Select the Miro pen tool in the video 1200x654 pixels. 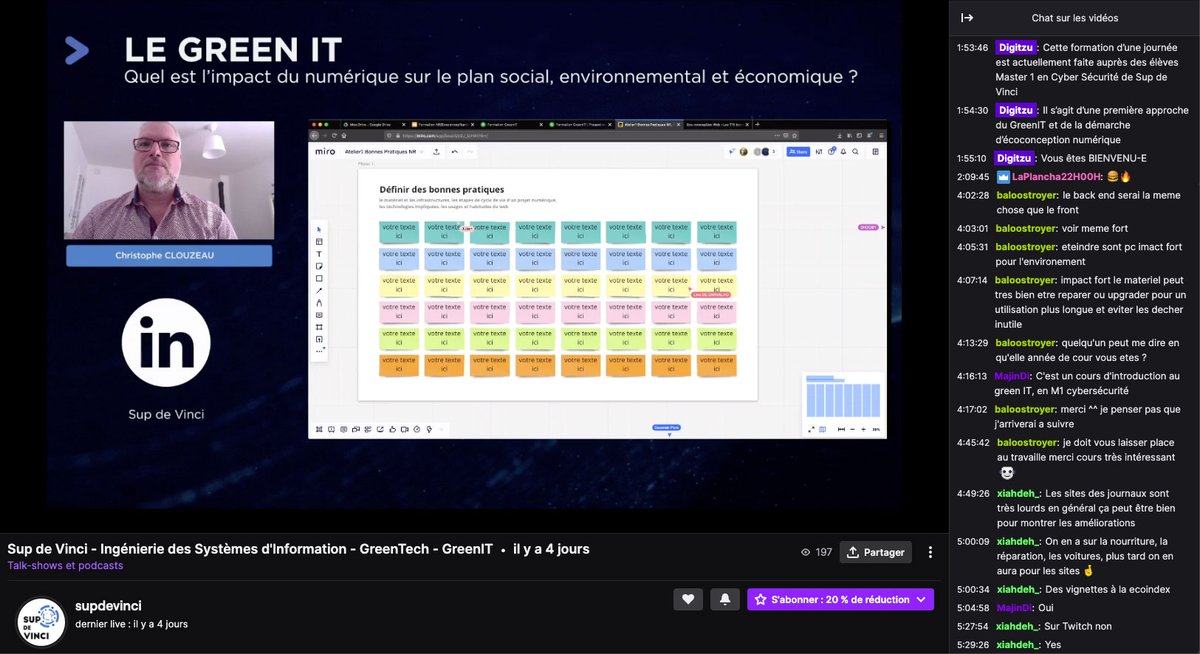[320, 302]
